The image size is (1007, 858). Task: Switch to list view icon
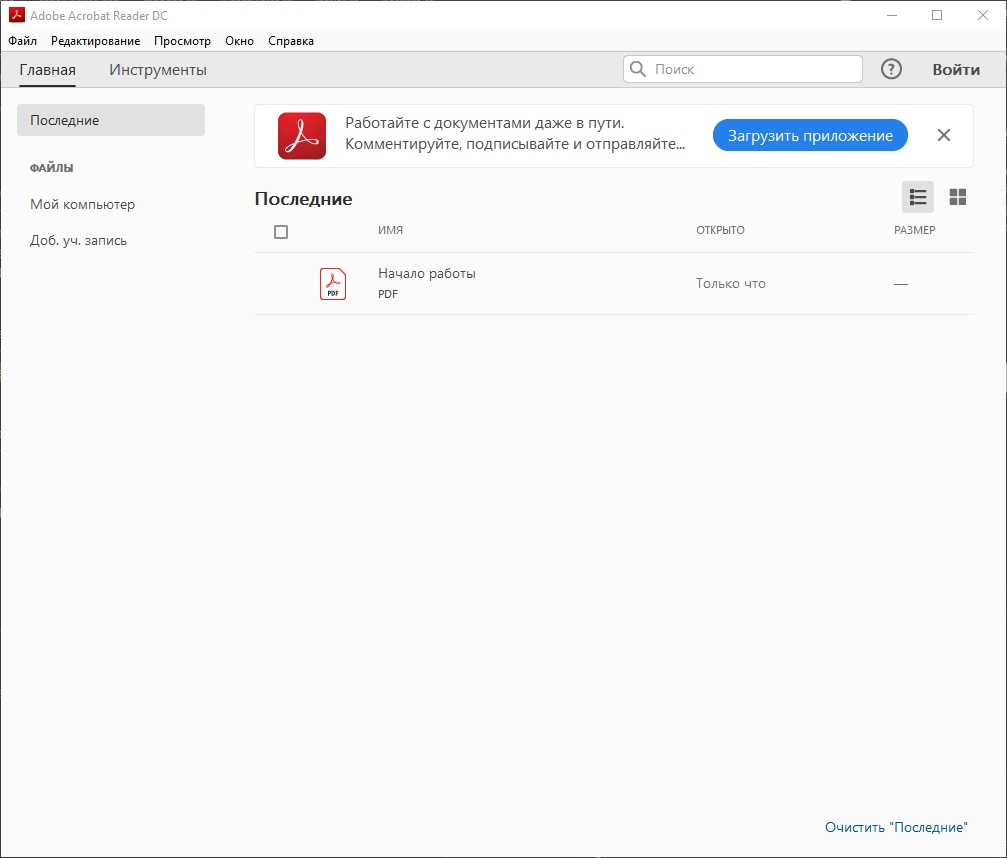click(918, 197)
